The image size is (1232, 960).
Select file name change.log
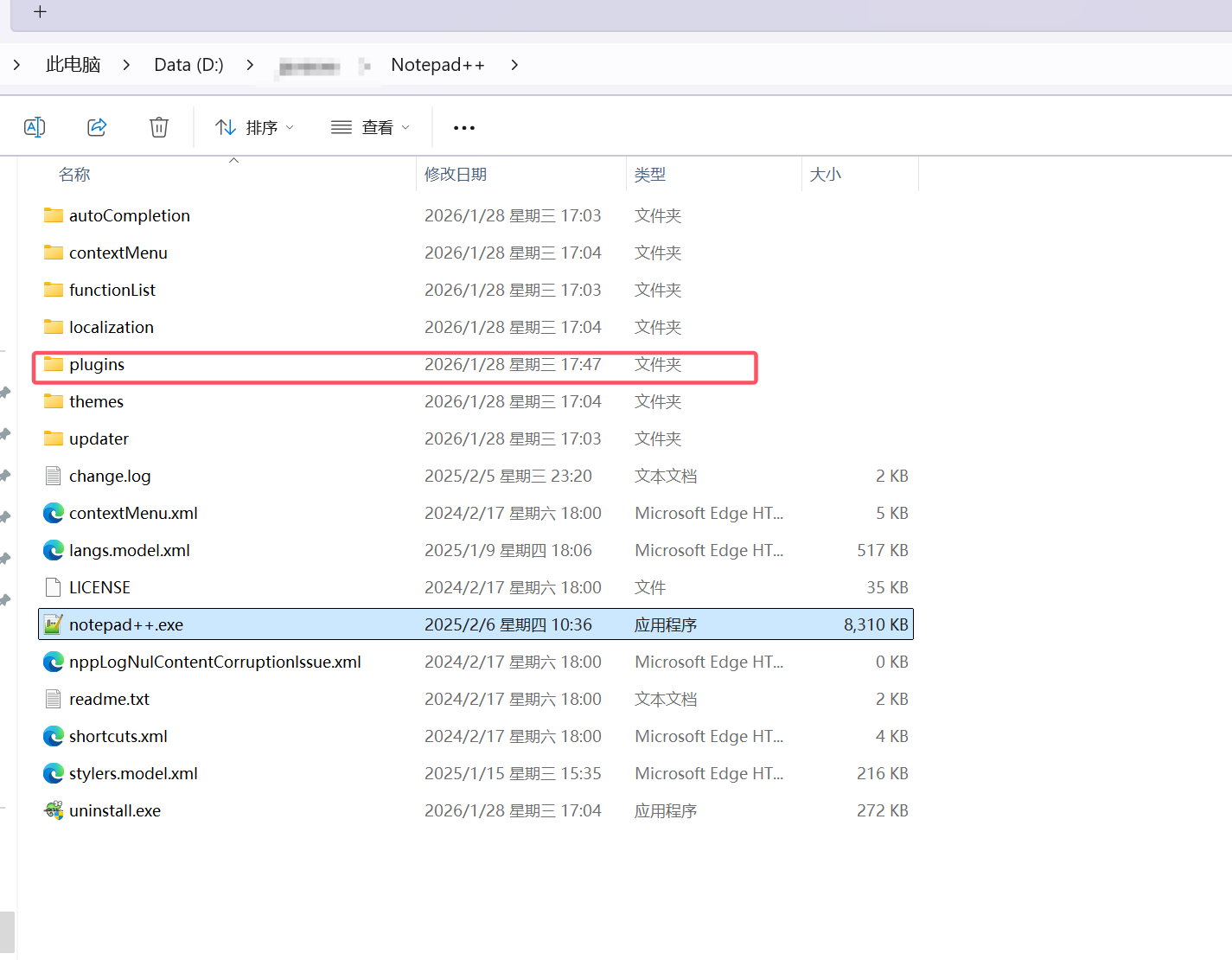(110, 476)
